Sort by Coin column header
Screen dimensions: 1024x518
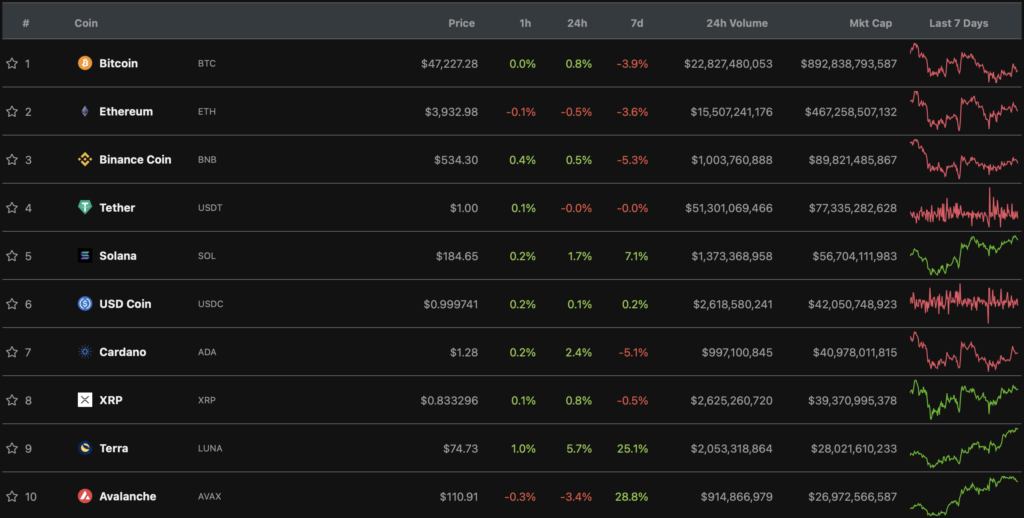(x=86, y=23)
